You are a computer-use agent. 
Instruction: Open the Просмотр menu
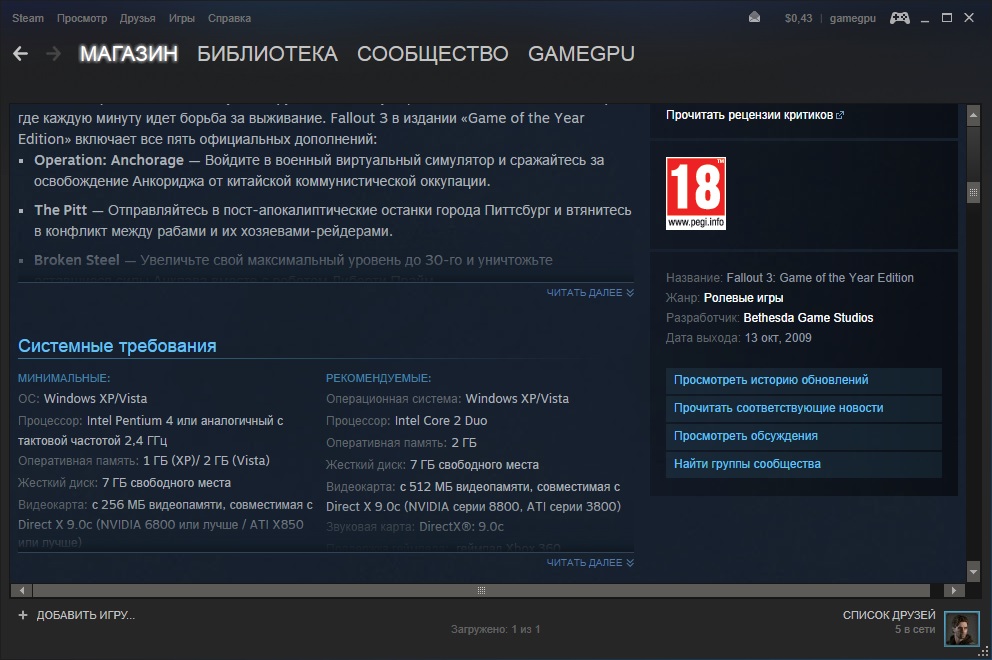tap(82, 18)
